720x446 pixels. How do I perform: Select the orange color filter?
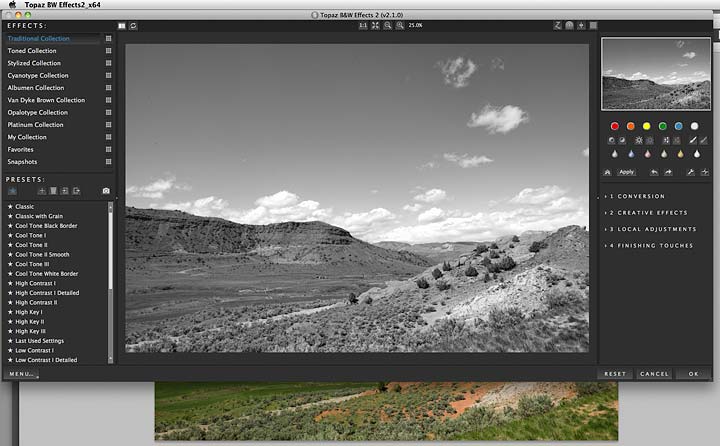coord(630,126)
